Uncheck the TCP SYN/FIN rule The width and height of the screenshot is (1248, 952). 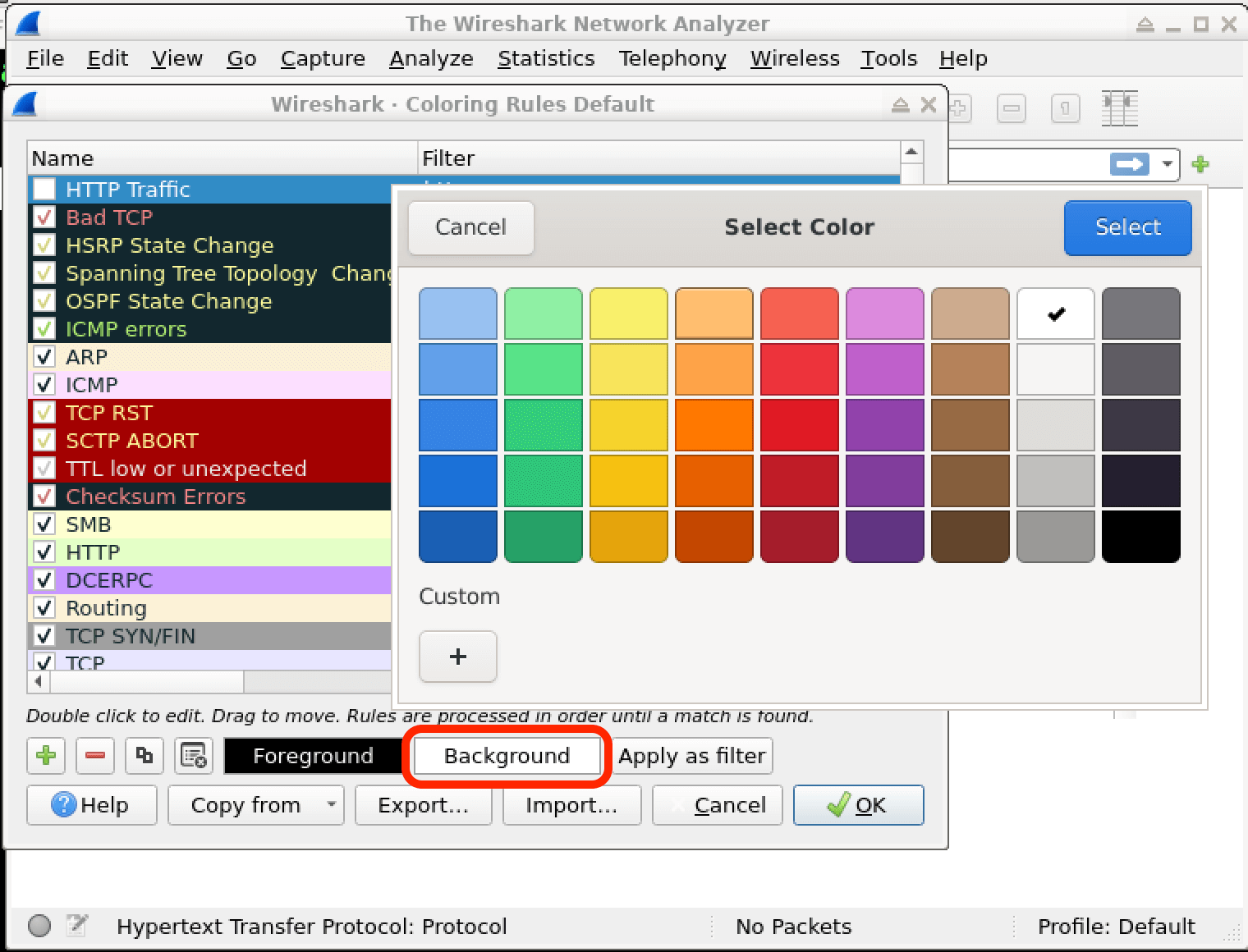point(44,636)
